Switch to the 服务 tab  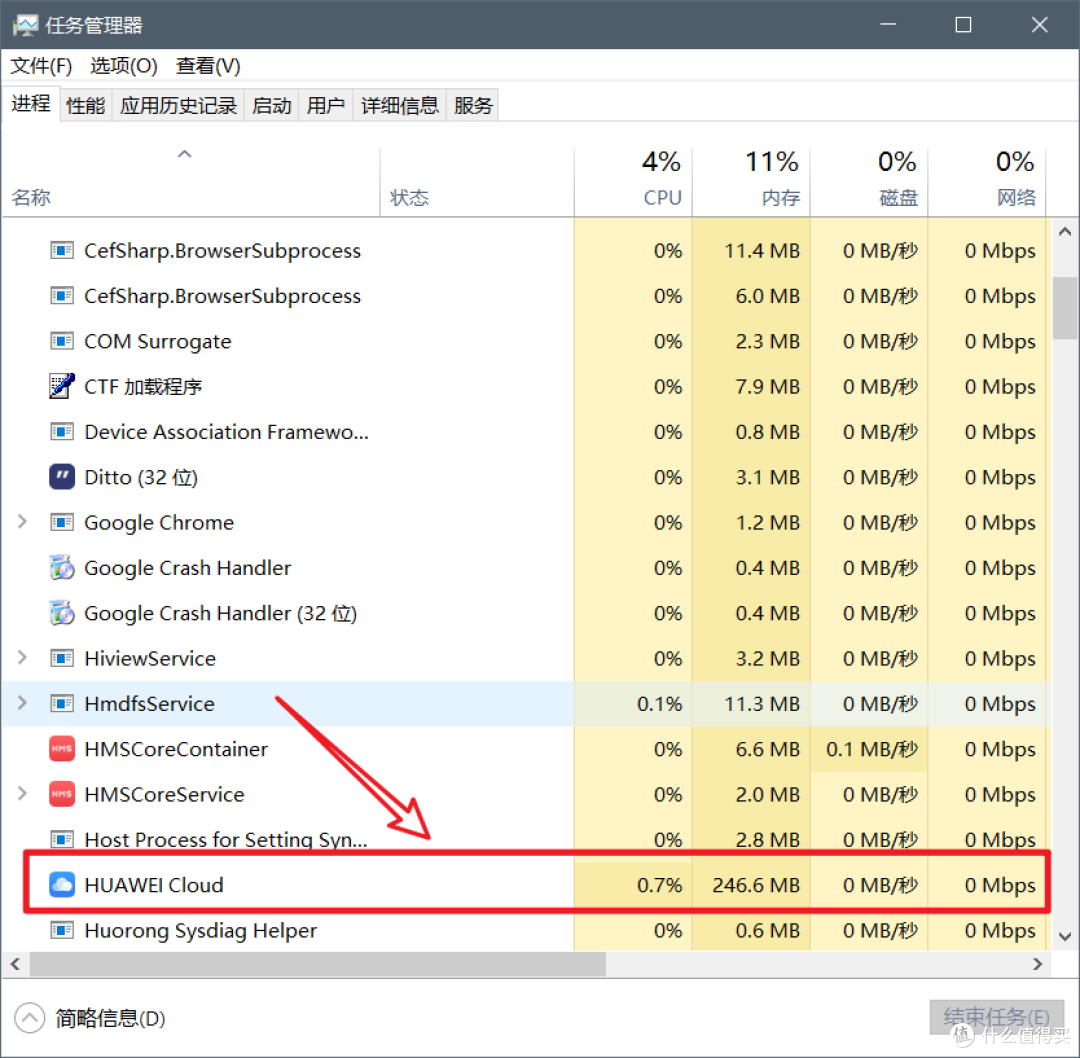pyautogui.click(x=473, y=105)
